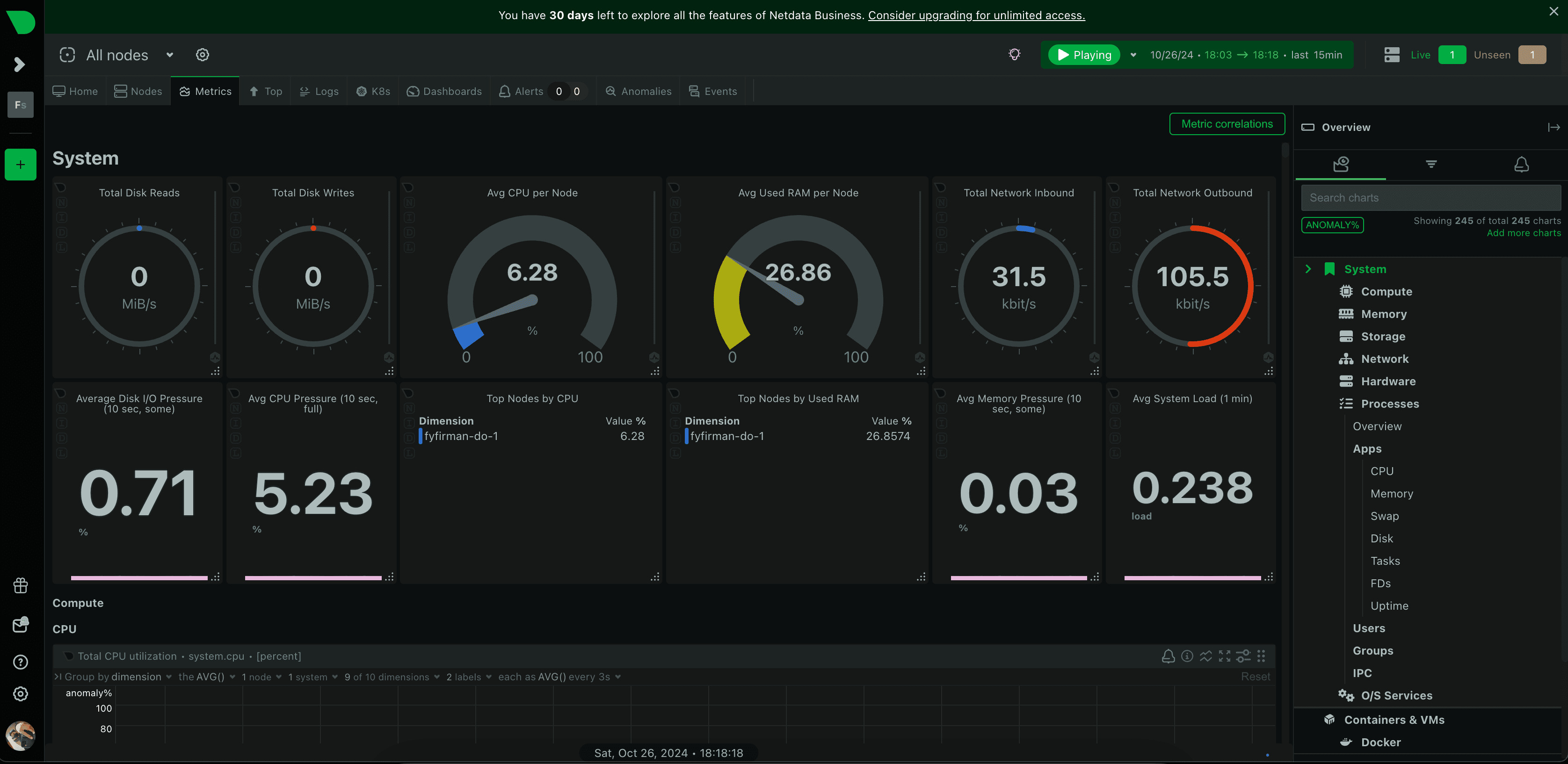Switch to the Home tab
Image resolution: width=1568 pixels, height=764 pixels.
[x=75, y=91]
